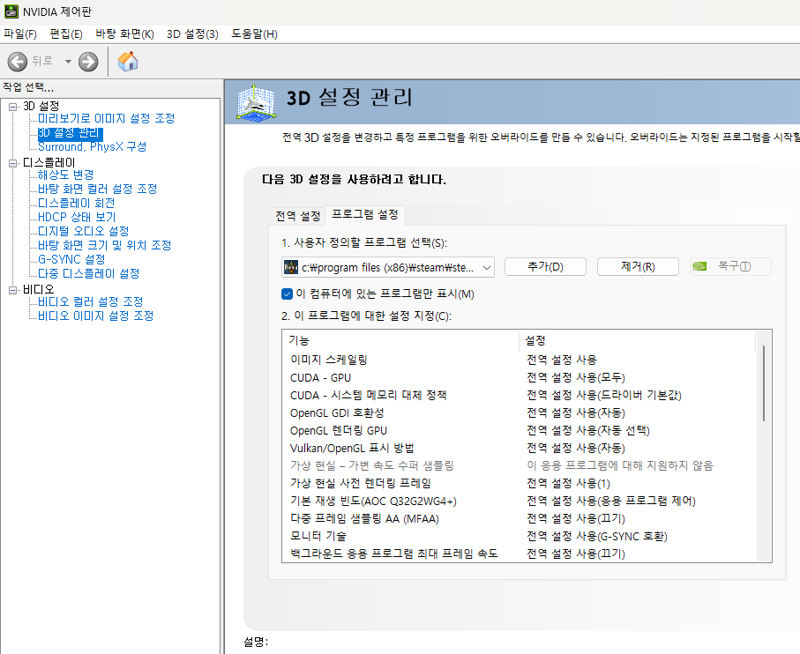This screenshot has width=800, height=654.
Task: Collapse the 디스플레이 tree node
Action: coord(13,163)
